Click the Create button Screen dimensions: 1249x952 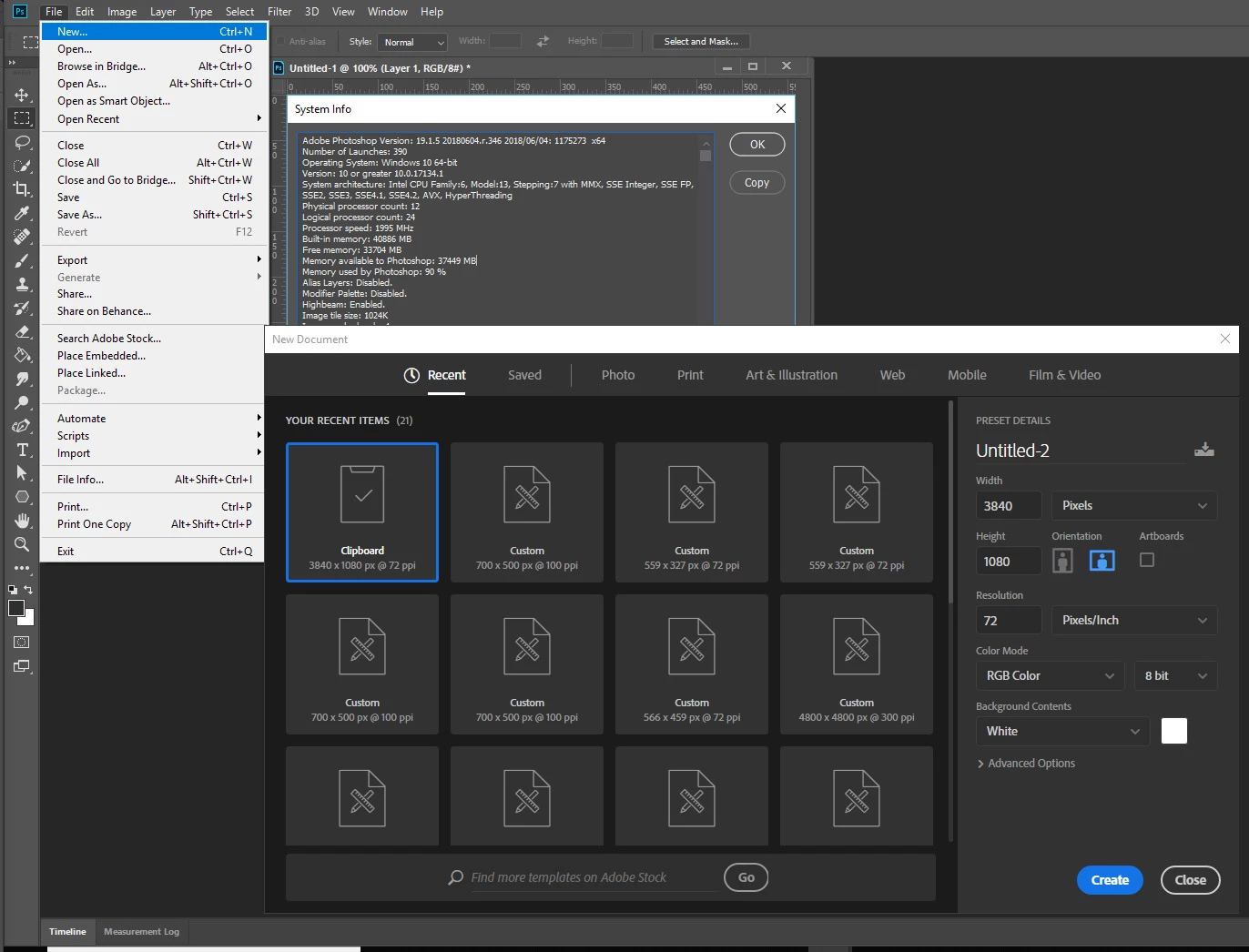(1110, 880)
